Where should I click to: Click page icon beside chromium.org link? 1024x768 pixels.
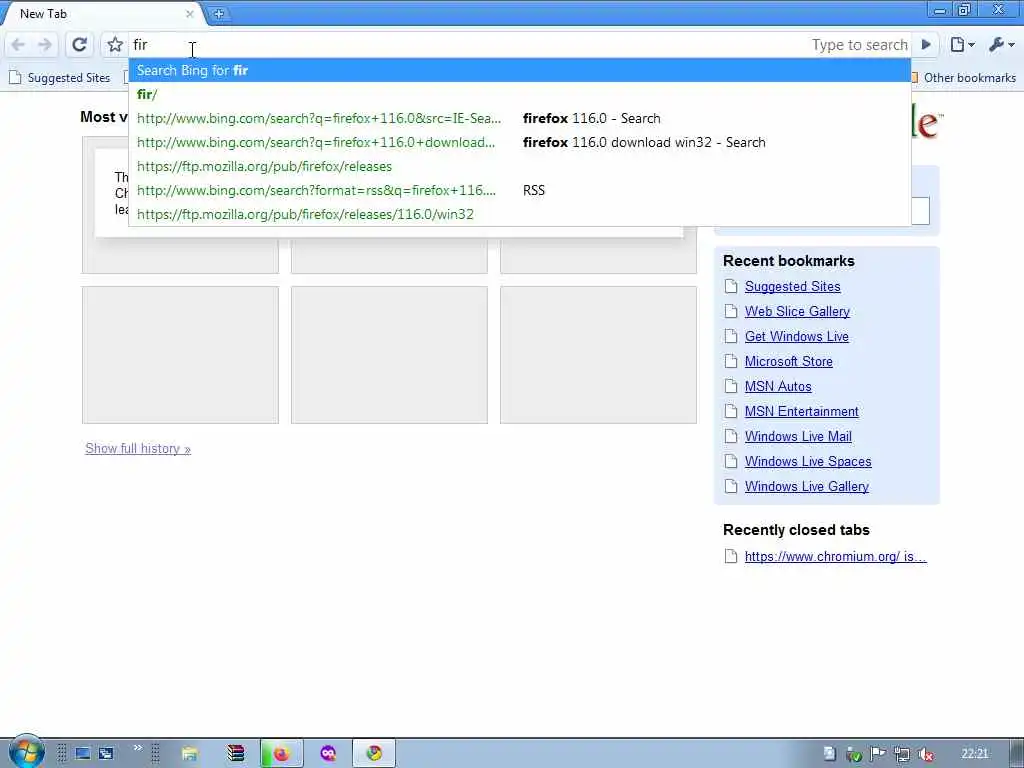tap(731, 556)
